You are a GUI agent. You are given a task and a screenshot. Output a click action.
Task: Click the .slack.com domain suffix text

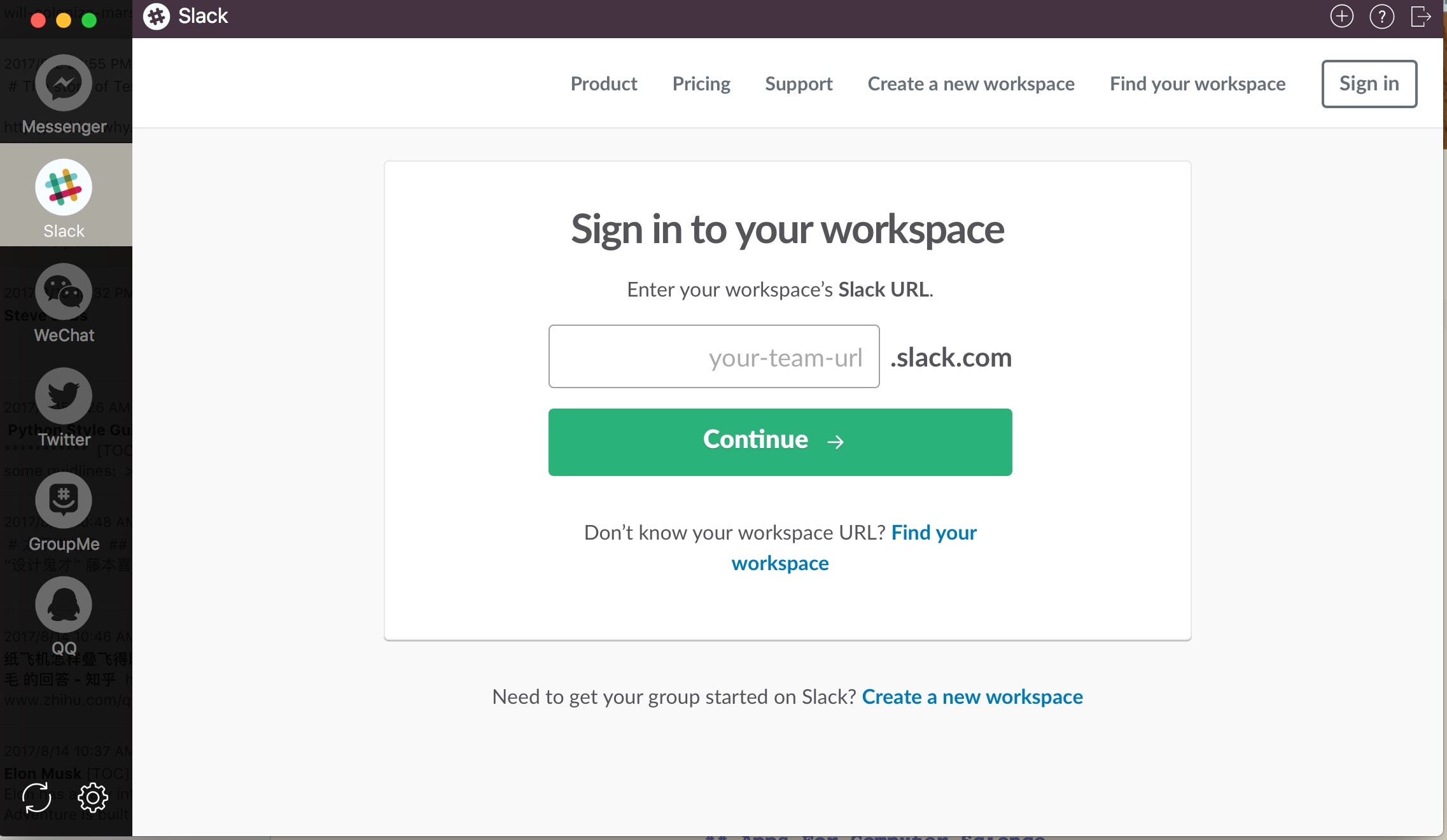pyautogui.click(x=951, y=358)
